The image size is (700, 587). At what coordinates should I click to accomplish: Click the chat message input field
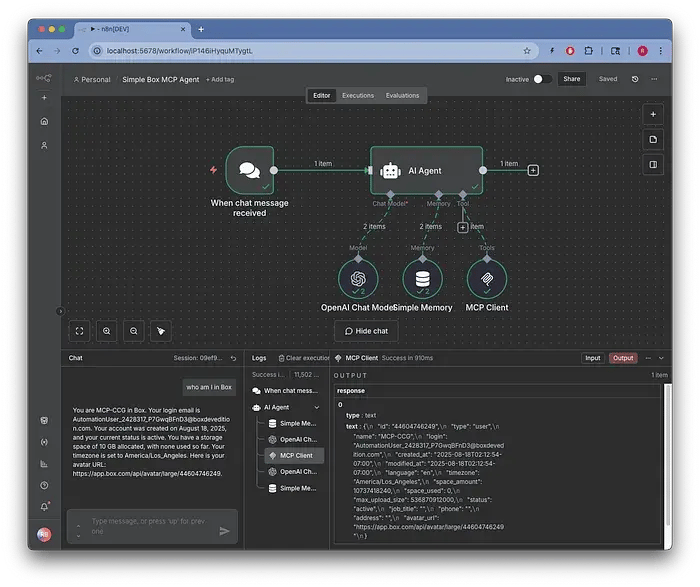pos(150,526)
